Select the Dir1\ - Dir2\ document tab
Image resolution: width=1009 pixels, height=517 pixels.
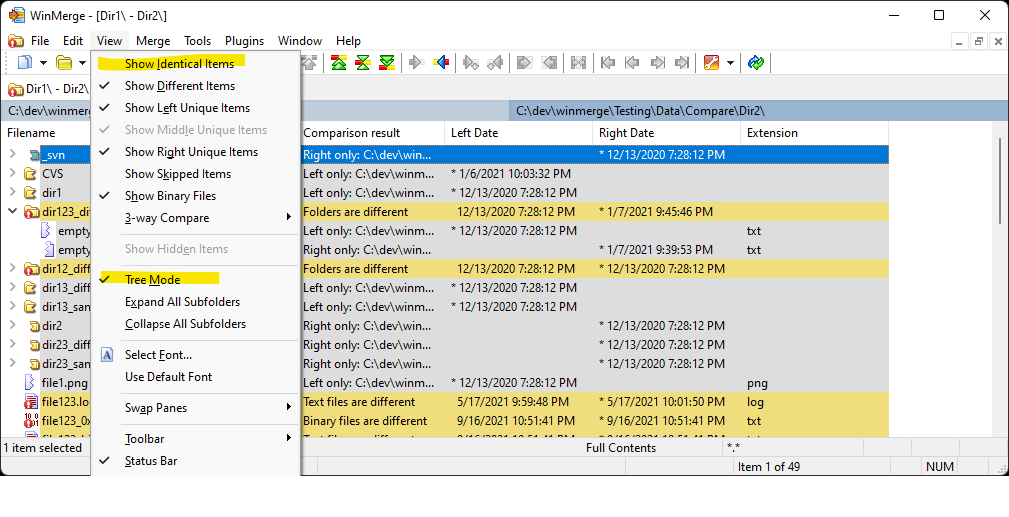(48, 89)
